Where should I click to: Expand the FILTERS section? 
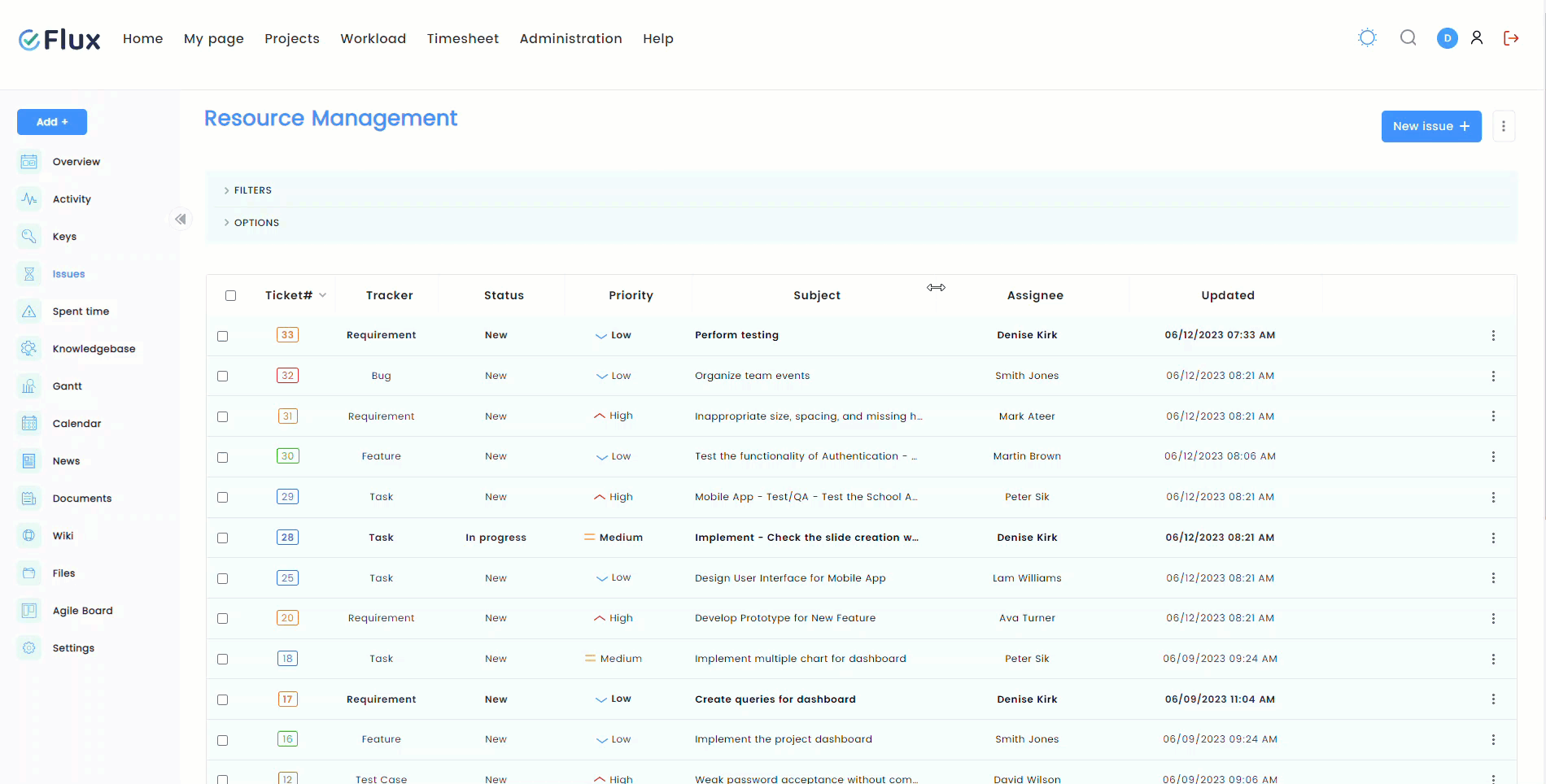252,190
